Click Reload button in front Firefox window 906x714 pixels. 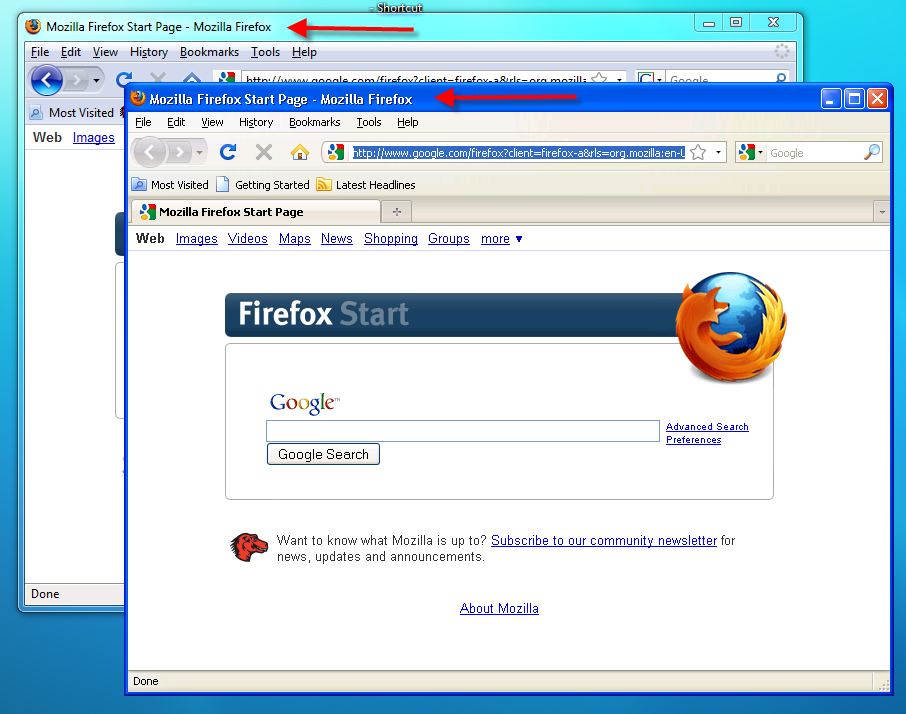click(228, 152)
